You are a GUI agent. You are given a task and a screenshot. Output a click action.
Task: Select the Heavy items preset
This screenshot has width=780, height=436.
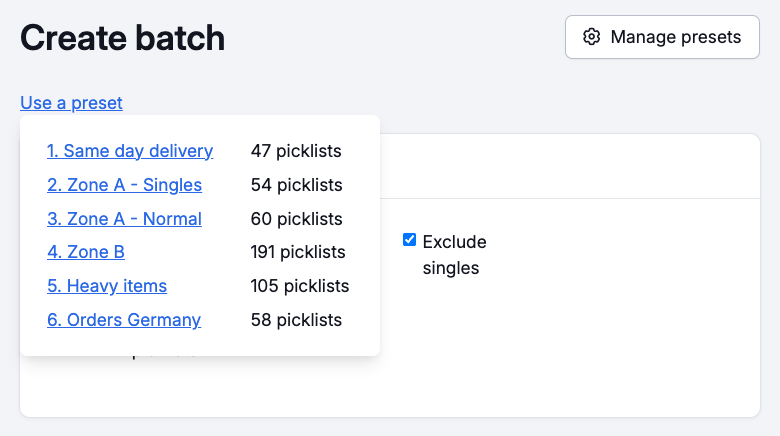click(107, 286)
